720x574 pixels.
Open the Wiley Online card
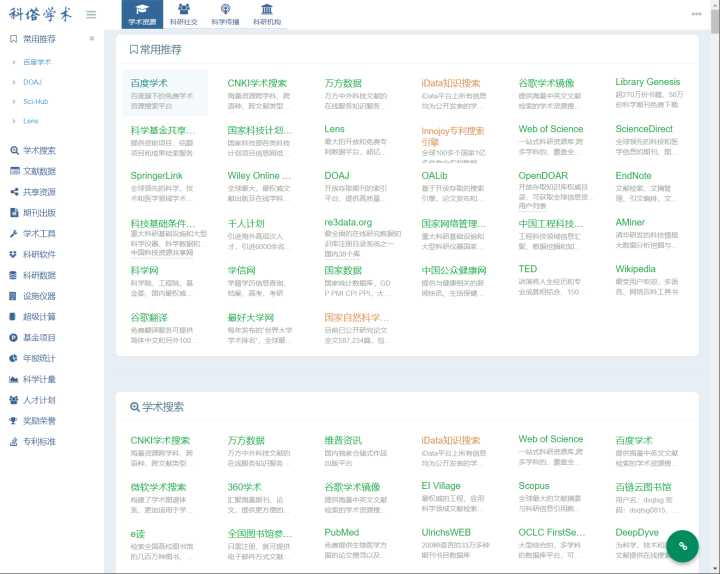click(x=262, y=187)
